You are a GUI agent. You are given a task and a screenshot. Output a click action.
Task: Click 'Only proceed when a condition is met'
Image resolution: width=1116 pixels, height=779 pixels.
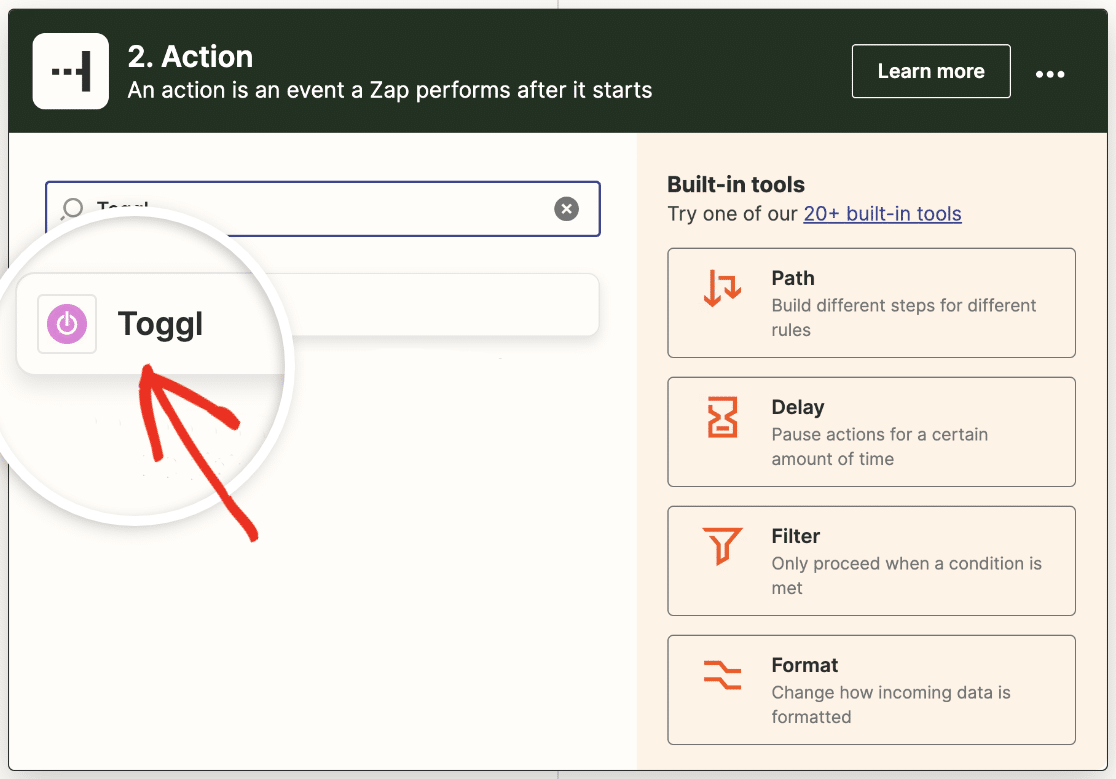(907, 576)
